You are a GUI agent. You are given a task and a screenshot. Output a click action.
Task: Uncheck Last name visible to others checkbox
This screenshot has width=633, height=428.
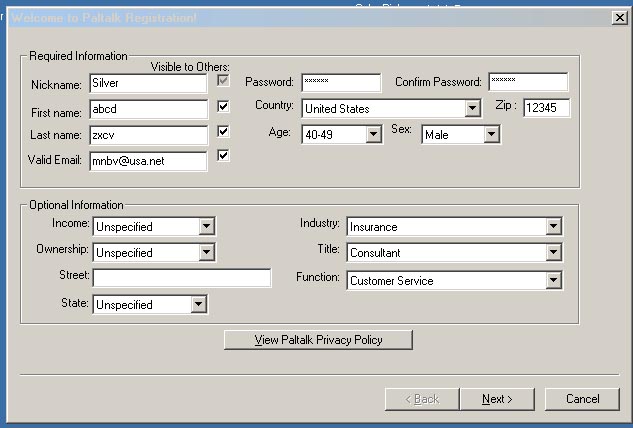(223, 131)
